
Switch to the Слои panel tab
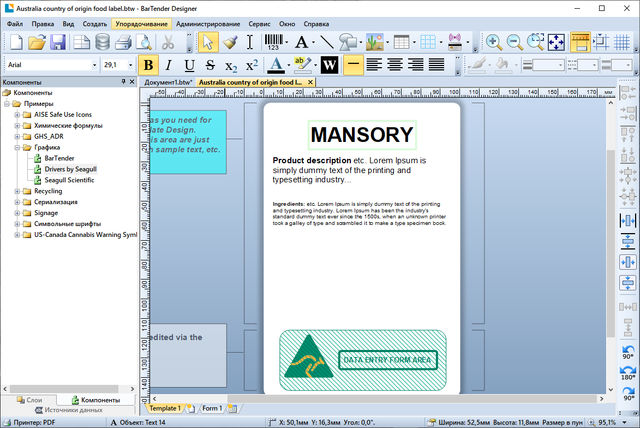pyautogui.click(x=29, y=400)
